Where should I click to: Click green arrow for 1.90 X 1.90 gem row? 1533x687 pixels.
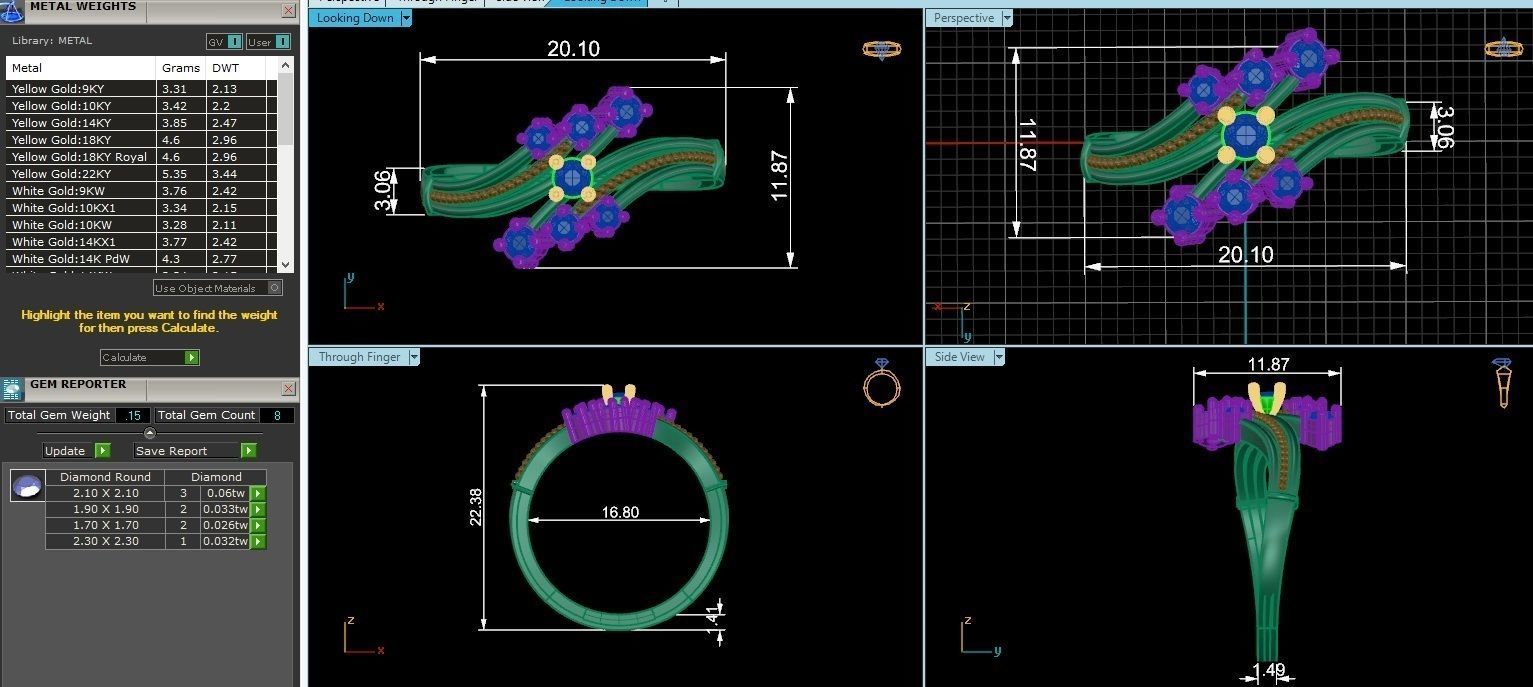(x=258, y=509)
